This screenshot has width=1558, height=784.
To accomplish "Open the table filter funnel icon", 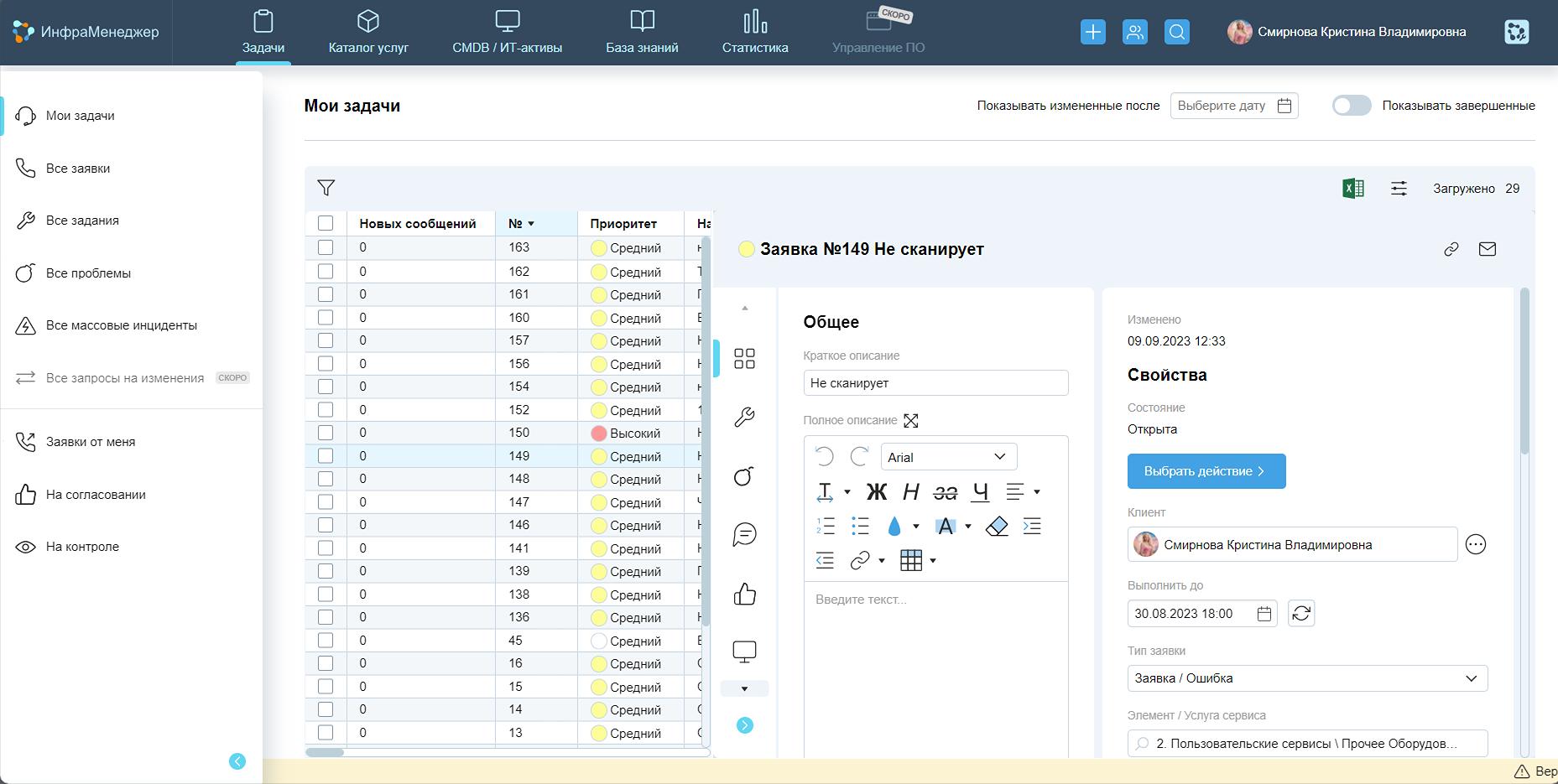I will [x=326, y=188].
